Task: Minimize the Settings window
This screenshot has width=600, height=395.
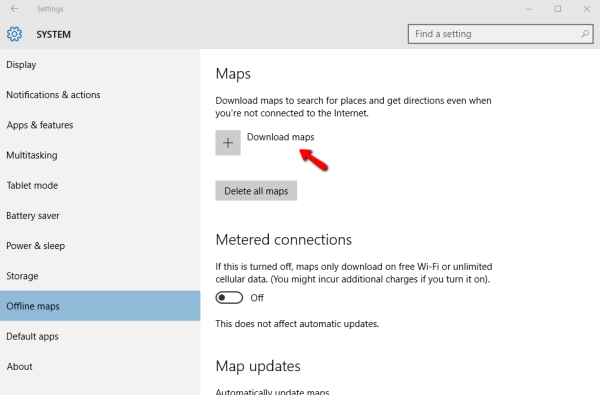Action: (529, 9)
